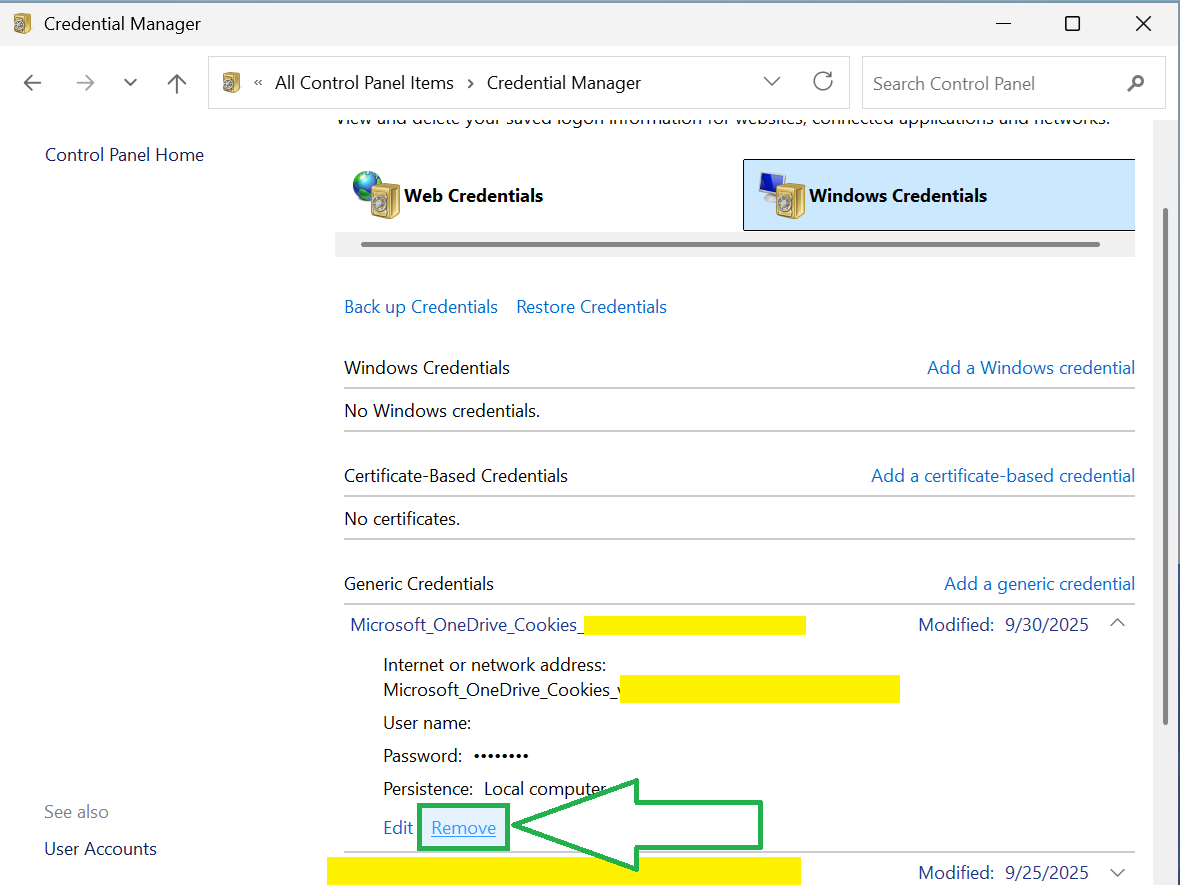
Task: Close the Credential Manager window
Action: coord(1143,23)
